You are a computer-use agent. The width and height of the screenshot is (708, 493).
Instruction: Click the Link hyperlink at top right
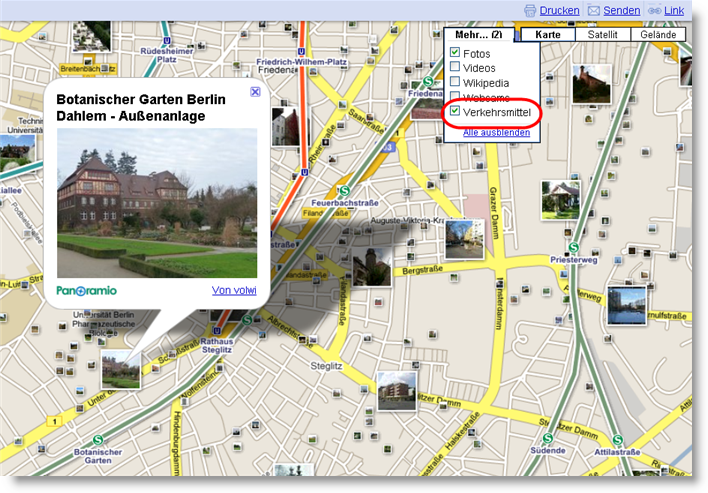tap(674, 10)
